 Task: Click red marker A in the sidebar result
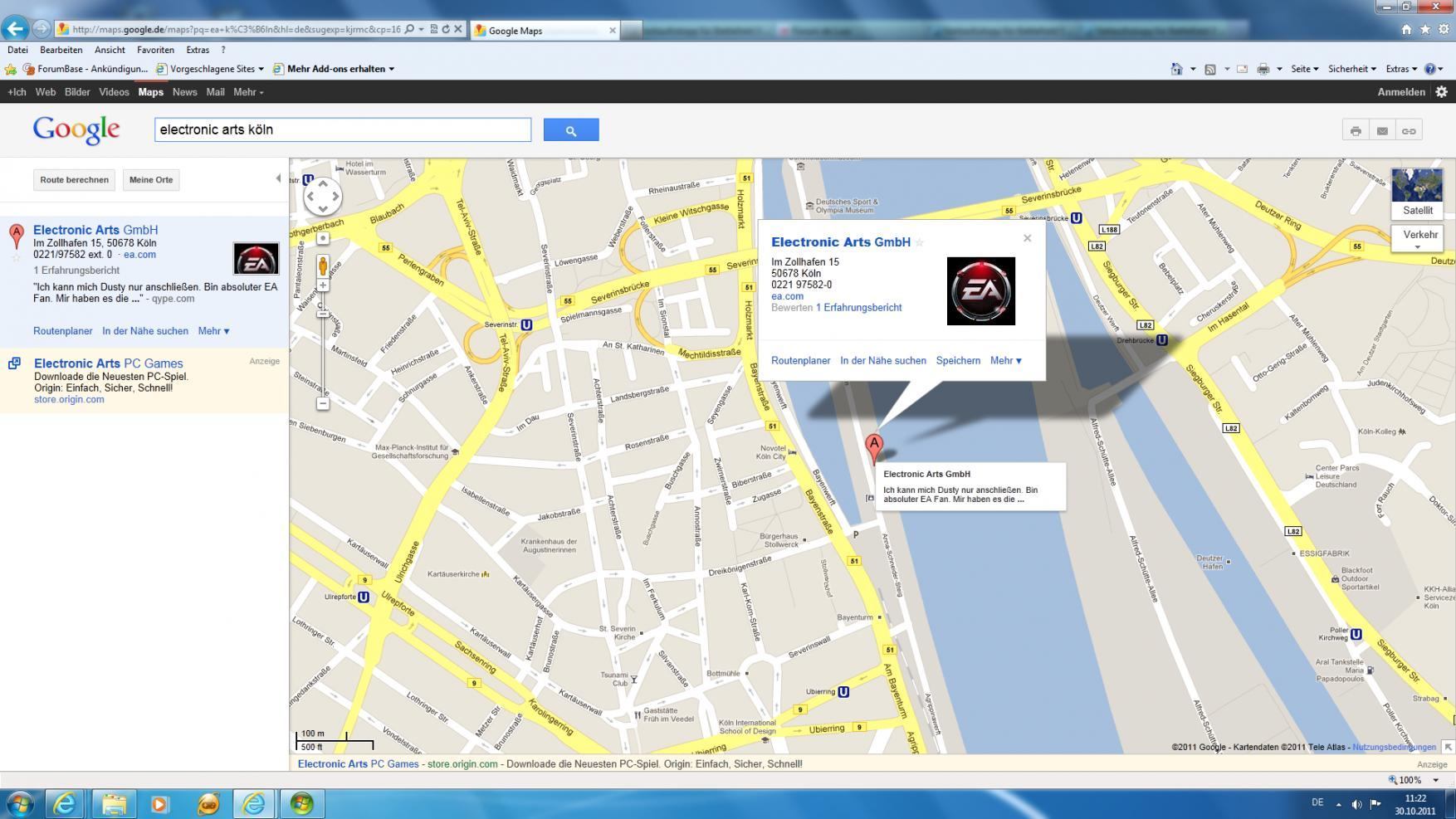(16, 236)
